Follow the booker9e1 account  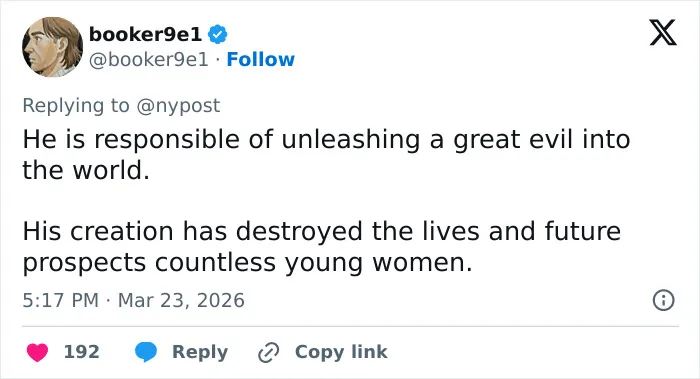click(x=261, y=59)
